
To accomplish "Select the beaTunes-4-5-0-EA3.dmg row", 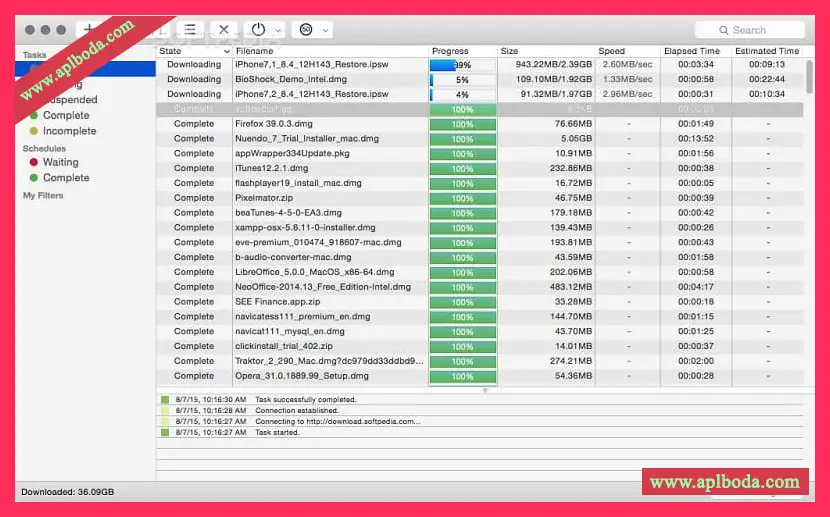I will click(480, 213).
